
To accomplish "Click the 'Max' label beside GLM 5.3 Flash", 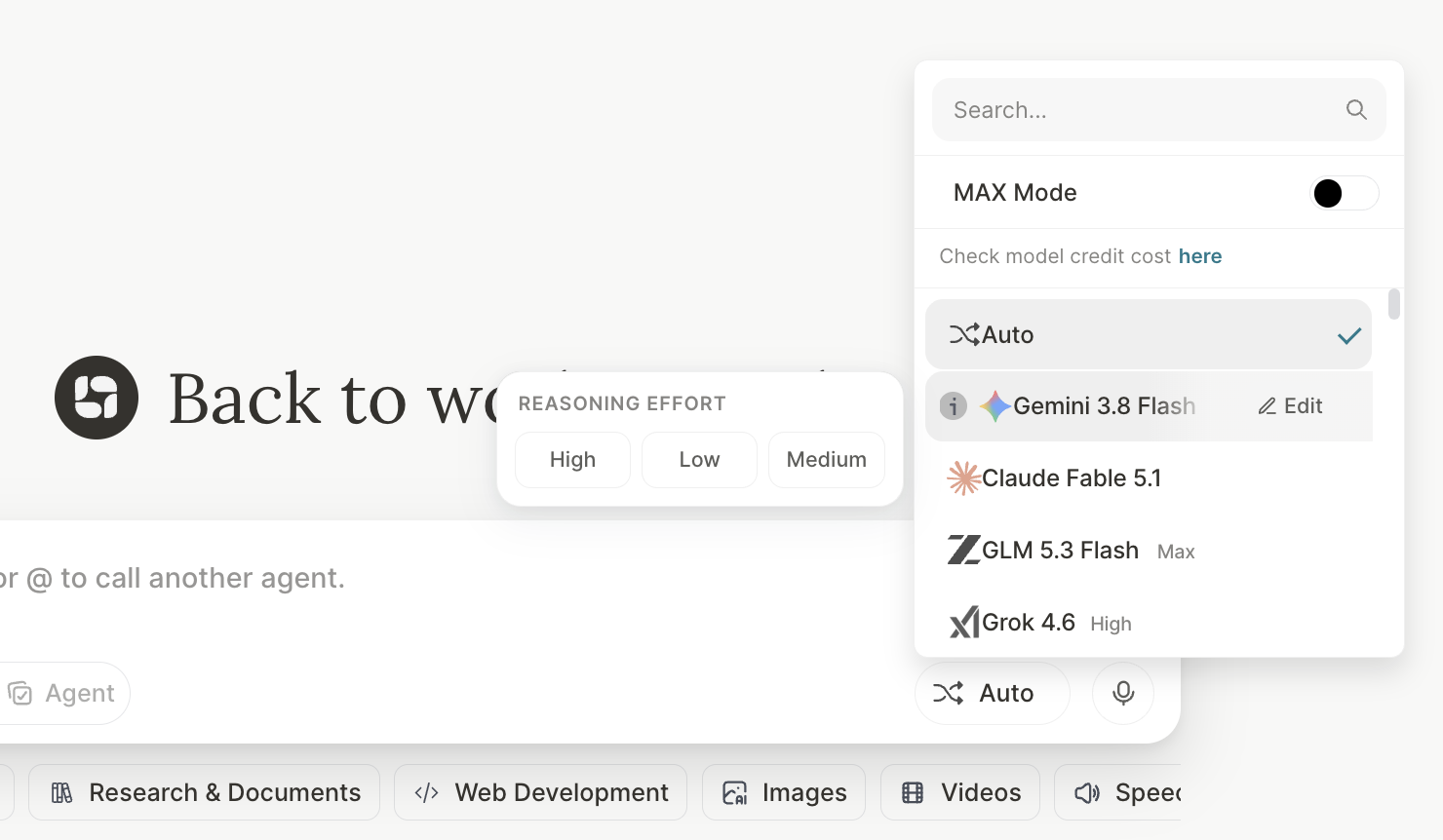I will [1176, 552].
